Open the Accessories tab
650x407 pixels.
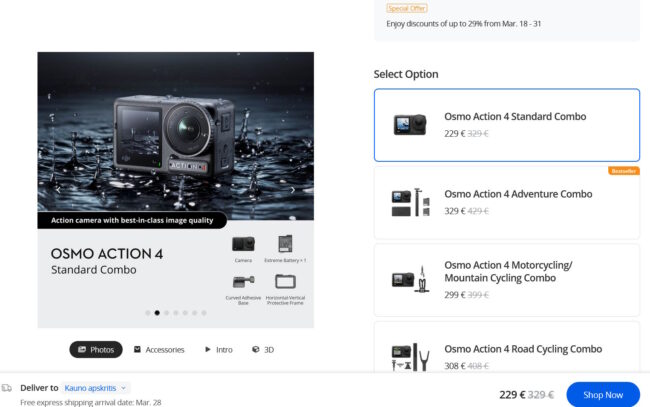pyautogui.click(x=159, y=350)
